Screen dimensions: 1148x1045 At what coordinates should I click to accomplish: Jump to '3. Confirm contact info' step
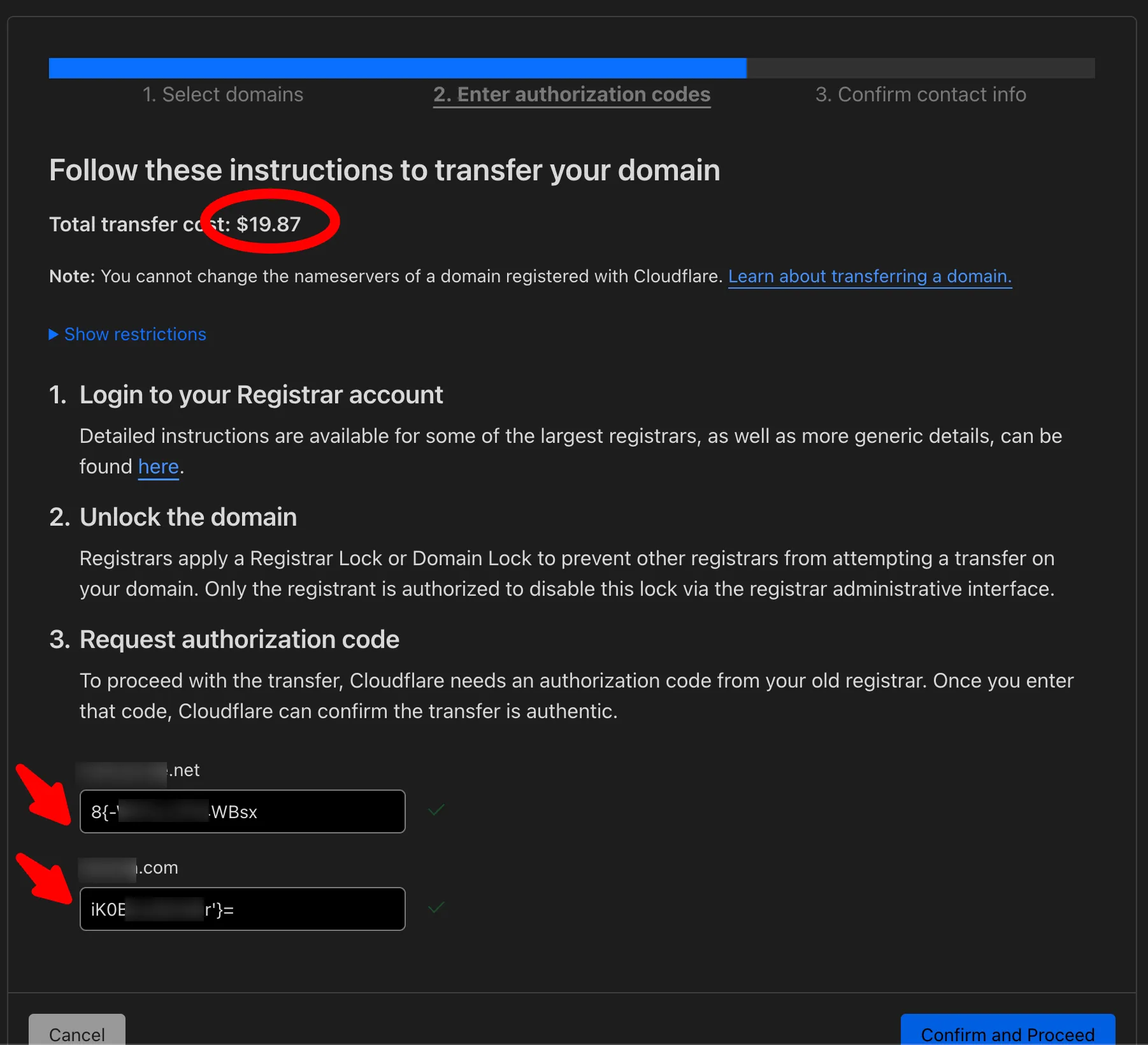pyautogui.click(x=920, y=95)
